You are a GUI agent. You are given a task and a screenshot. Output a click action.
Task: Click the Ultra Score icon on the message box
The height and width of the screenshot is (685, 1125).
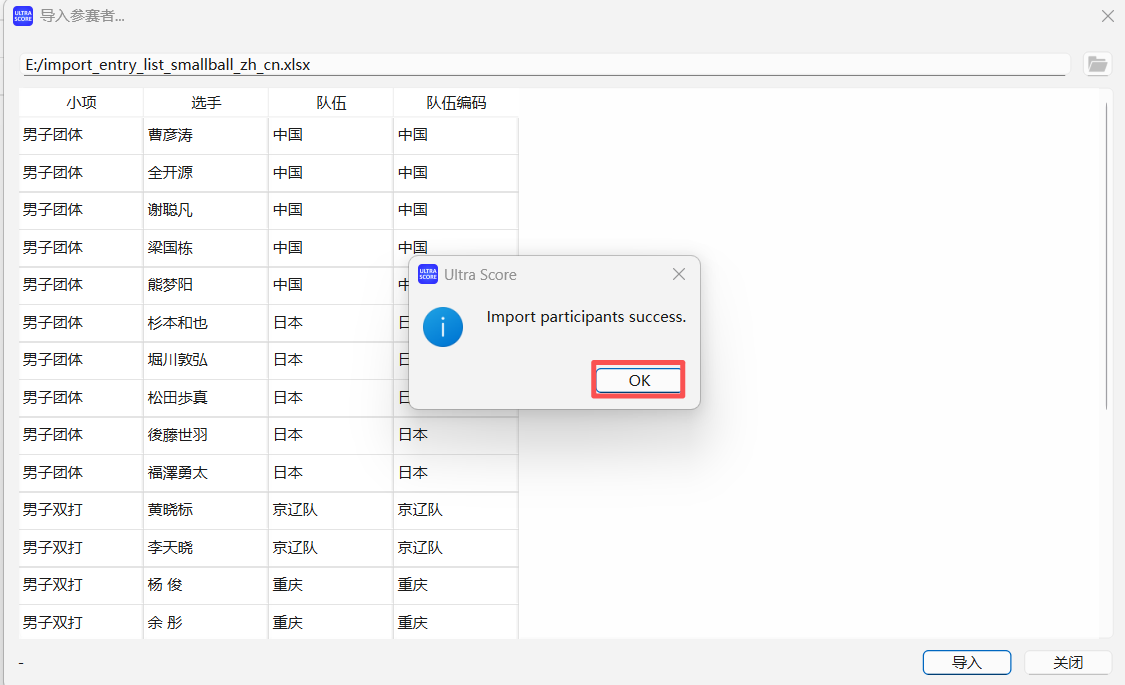pyautogui.click(x=428, y=274)
